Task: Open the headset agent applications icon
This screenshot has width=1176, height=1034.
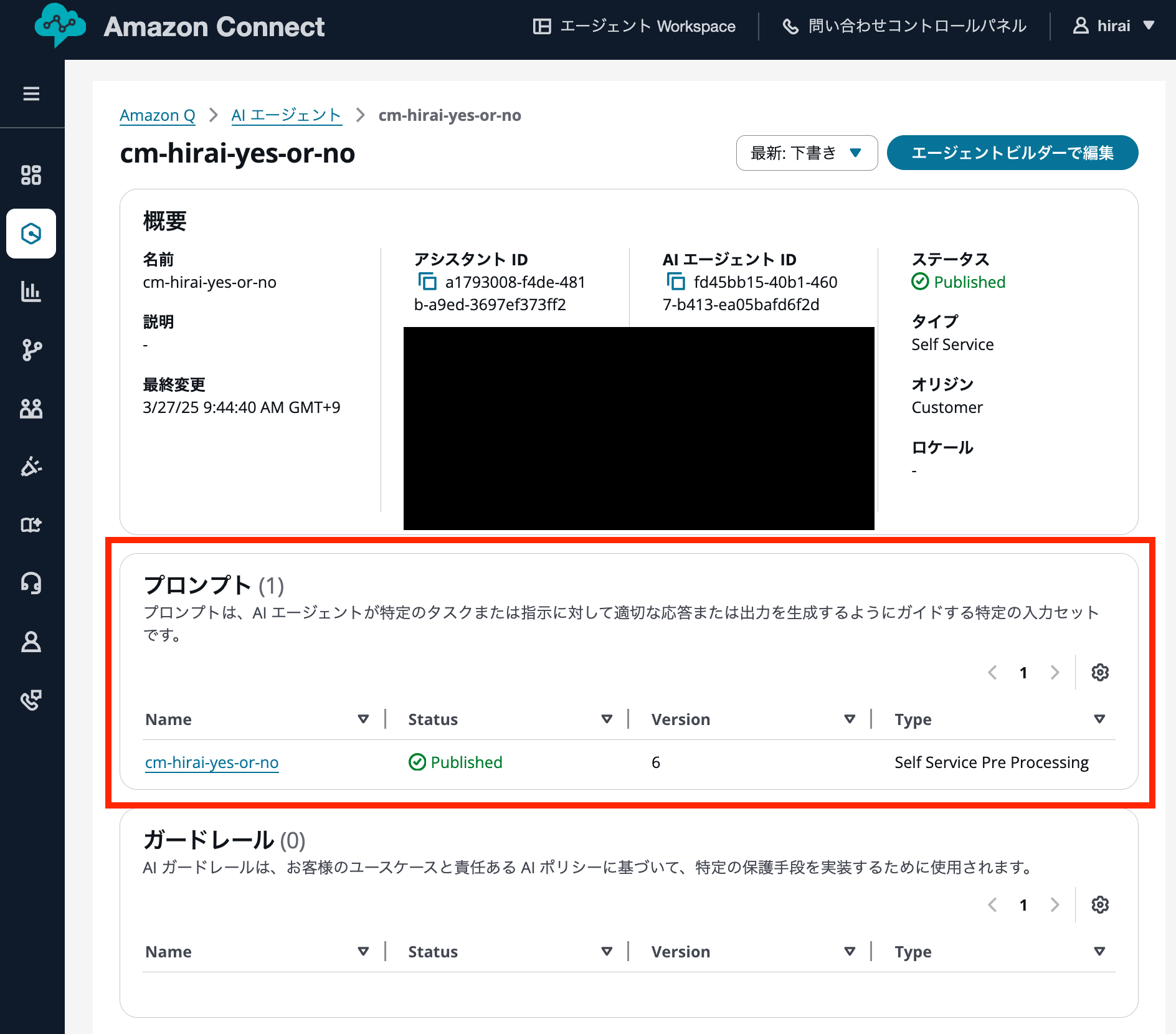Action: pyautogui.click(x=31, y=583)
